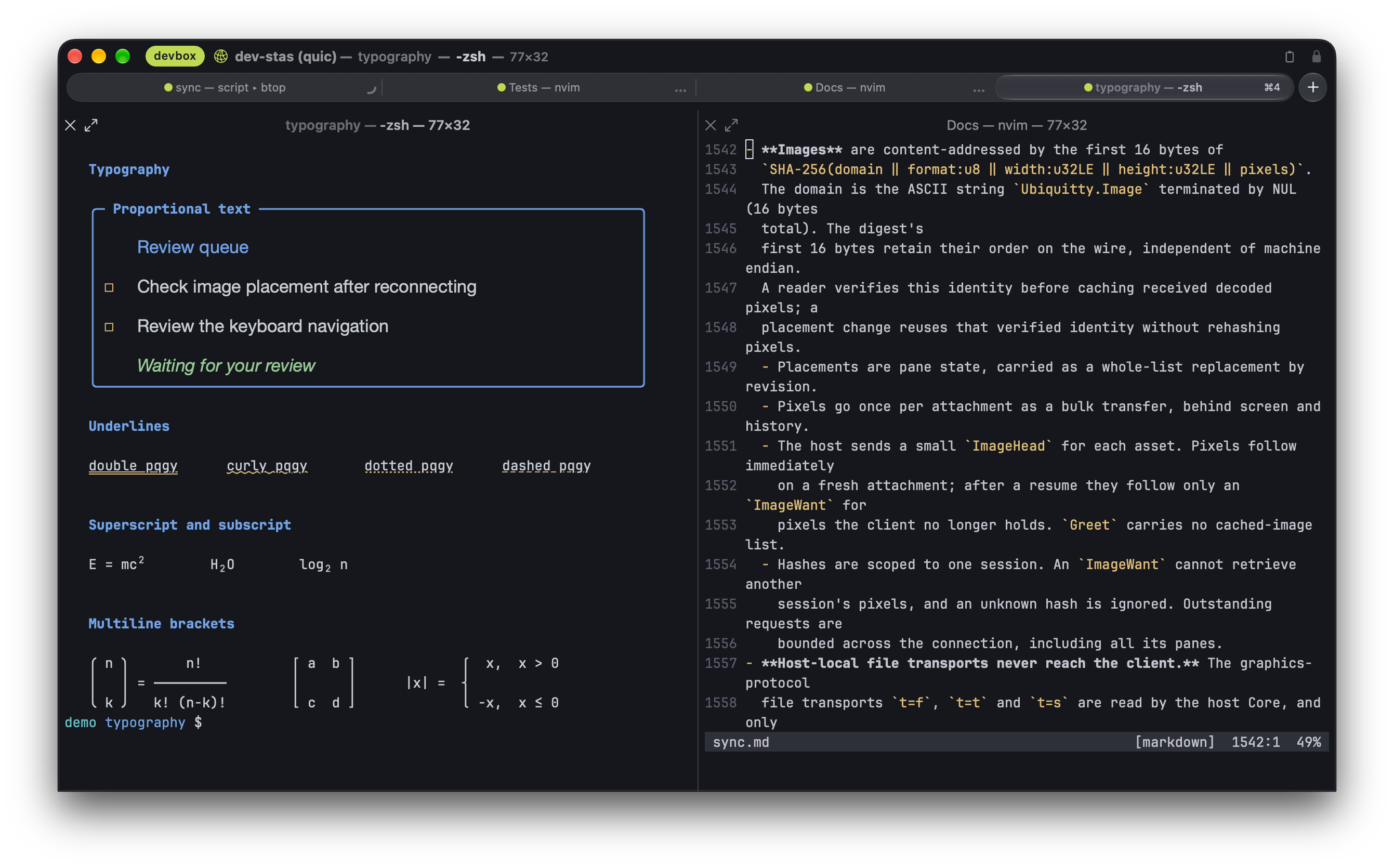This screenshot has height=868, width=1394.
Task: Click the lock icon in title bar
Action: [x=1316, y=56]
